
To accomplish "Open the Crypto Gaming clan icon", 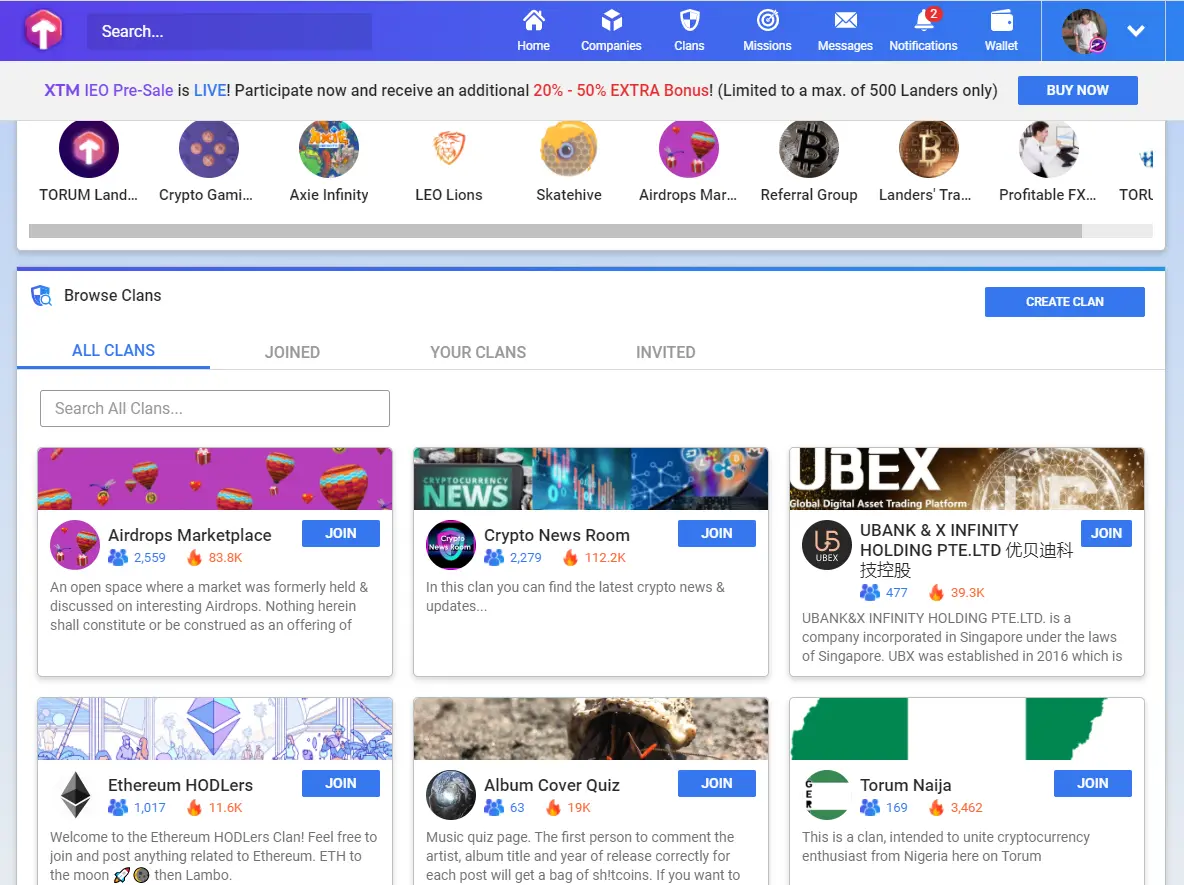I will tap(208, 149).
